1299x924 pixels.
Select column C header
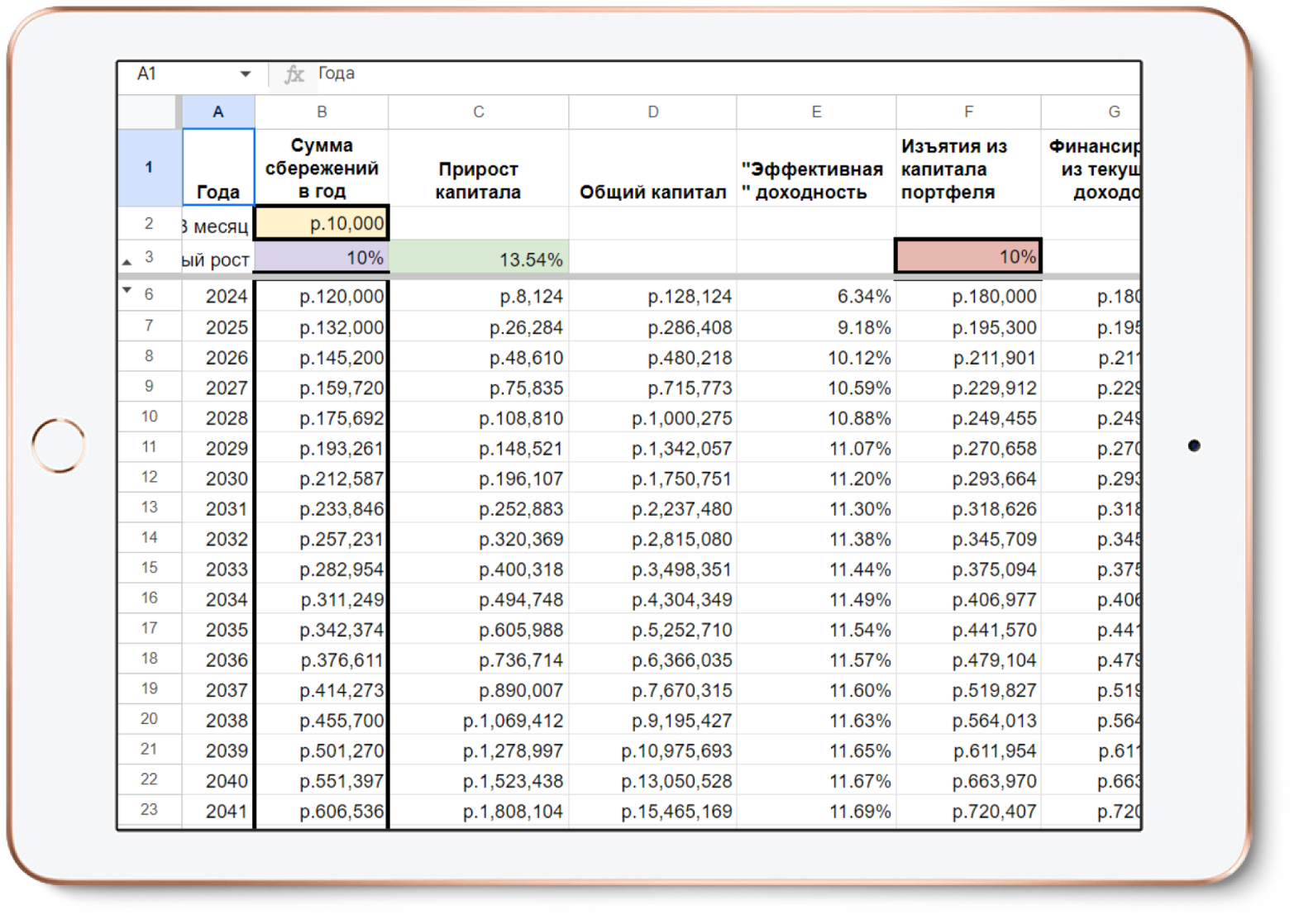coord(479,112)
